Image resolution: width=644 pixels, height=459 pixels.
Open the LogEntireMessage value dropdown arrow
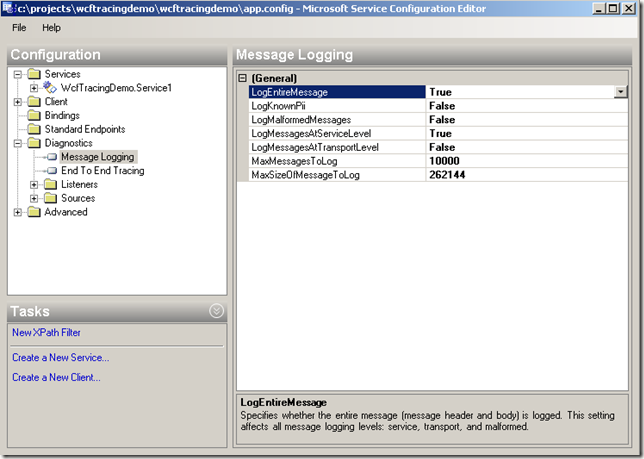tap(621, 92)
